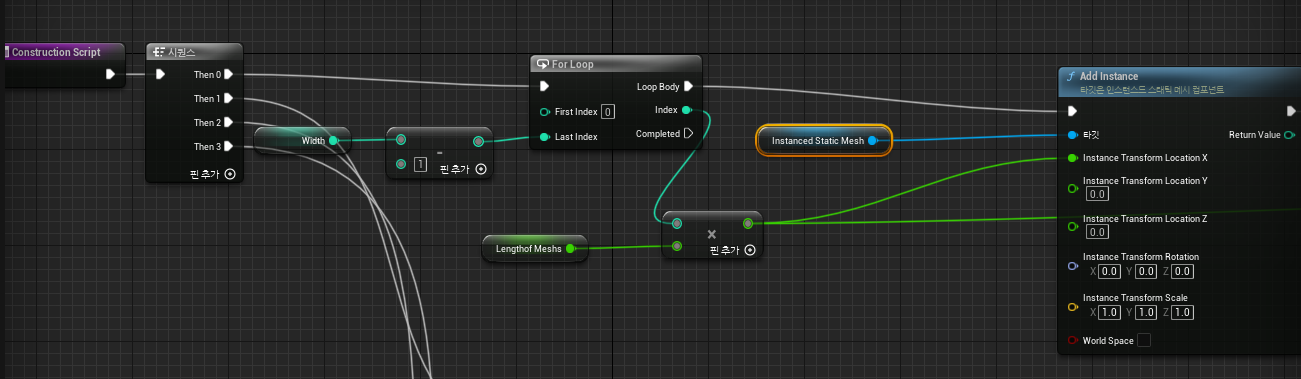Click the Rotation Y value field

1146,271
